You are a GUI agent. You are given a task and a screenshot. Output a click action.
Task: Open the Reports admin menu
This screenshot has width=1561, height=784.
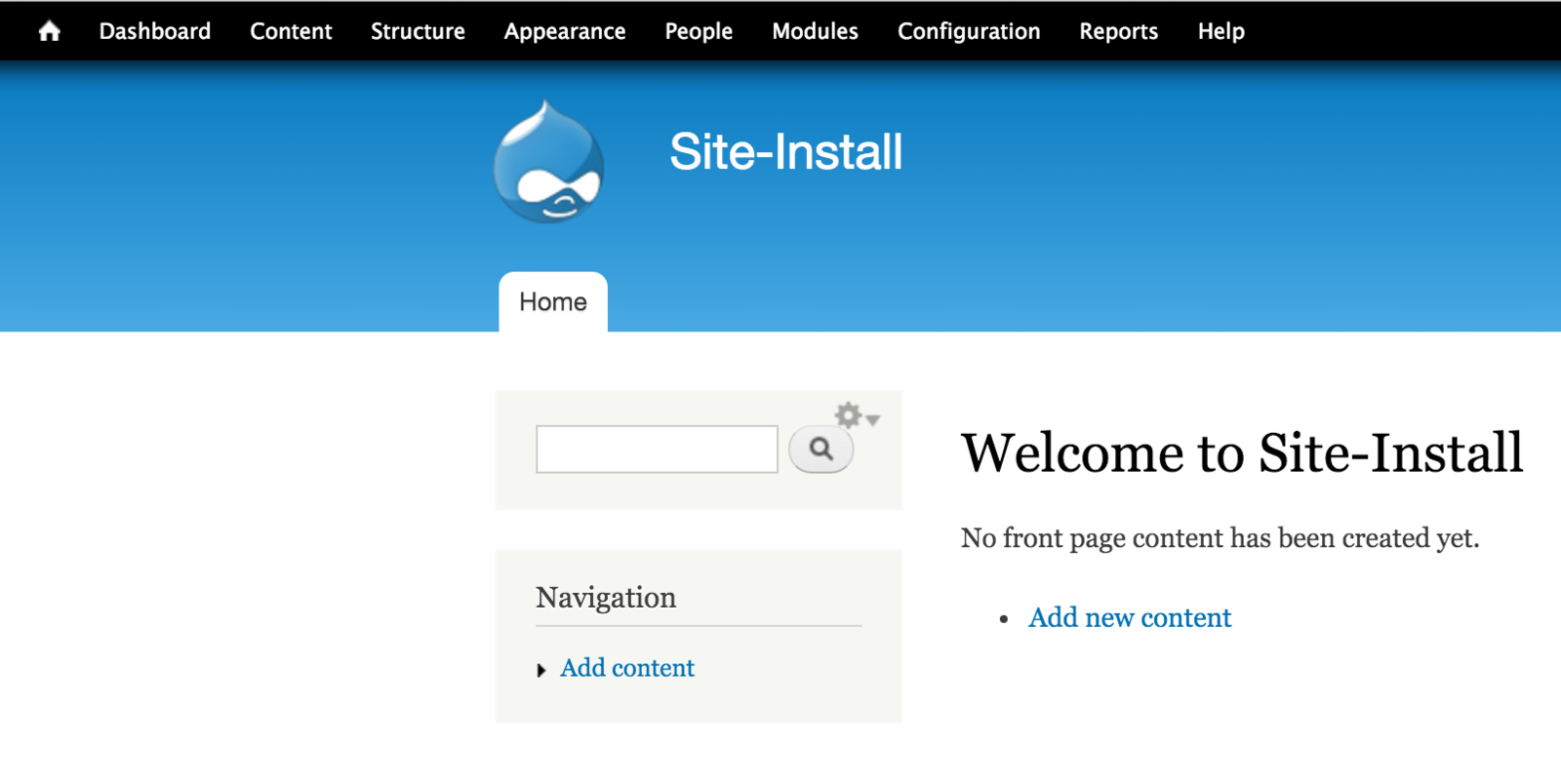coord(1118,31)
